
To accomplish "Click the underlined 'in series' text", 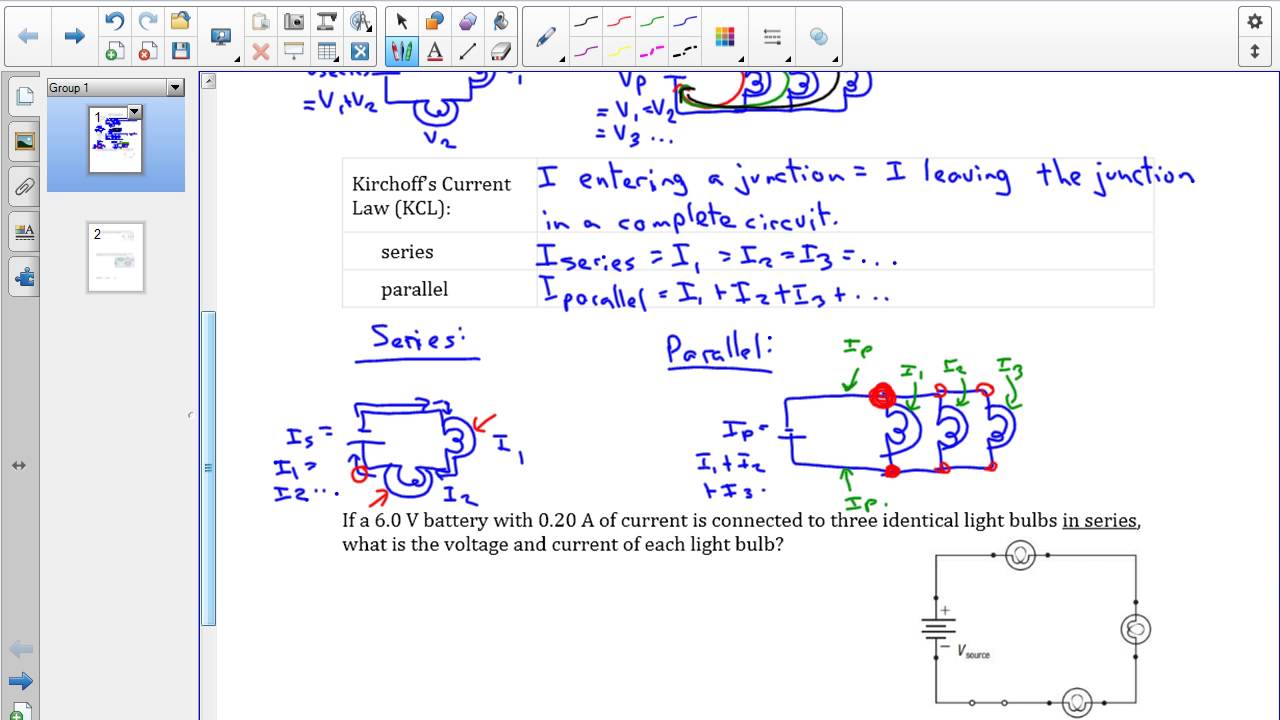I will click(x=1099, y=521).
